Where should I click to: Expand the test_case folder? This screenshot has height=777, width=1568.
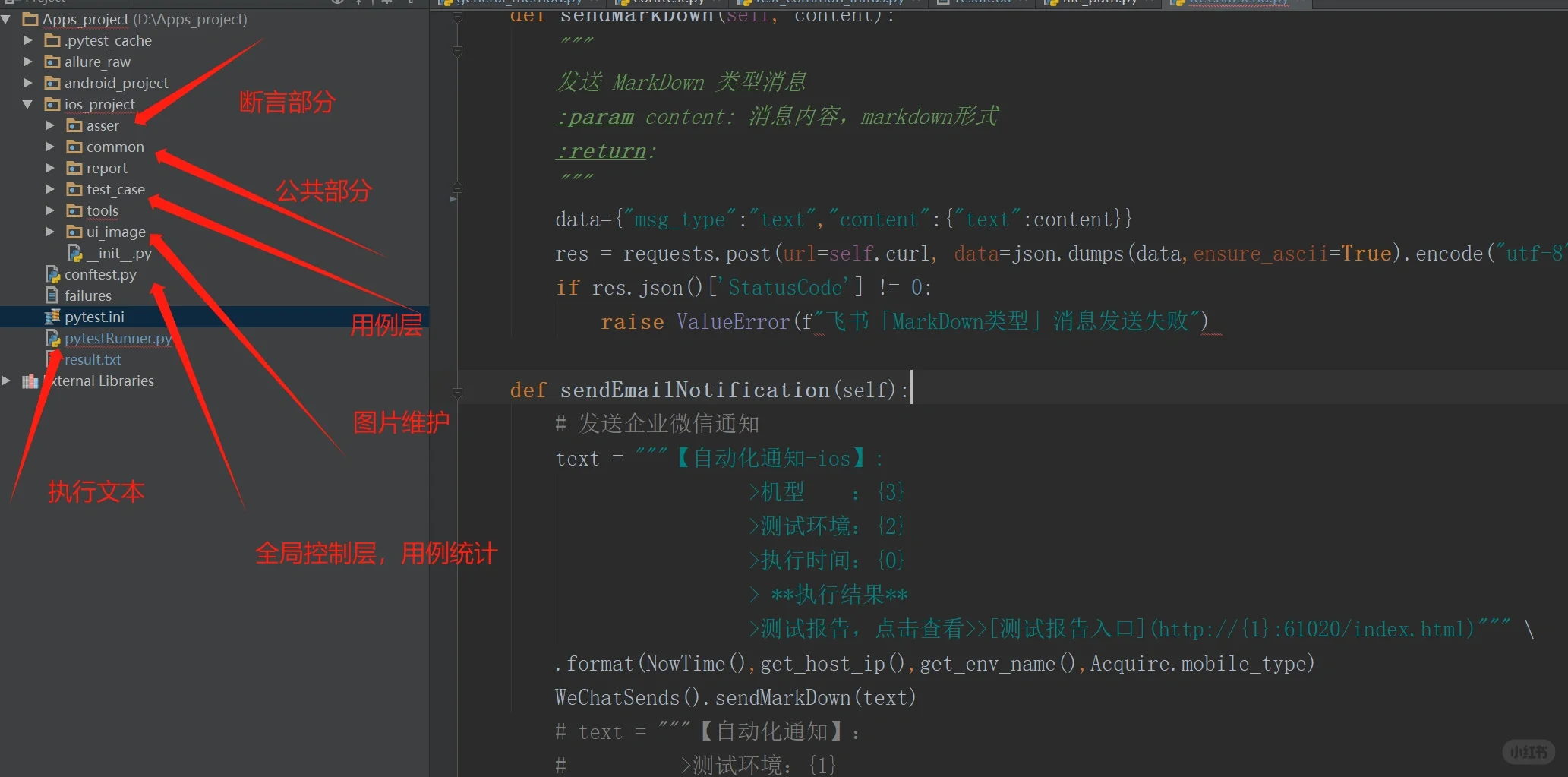click(50, 189)
